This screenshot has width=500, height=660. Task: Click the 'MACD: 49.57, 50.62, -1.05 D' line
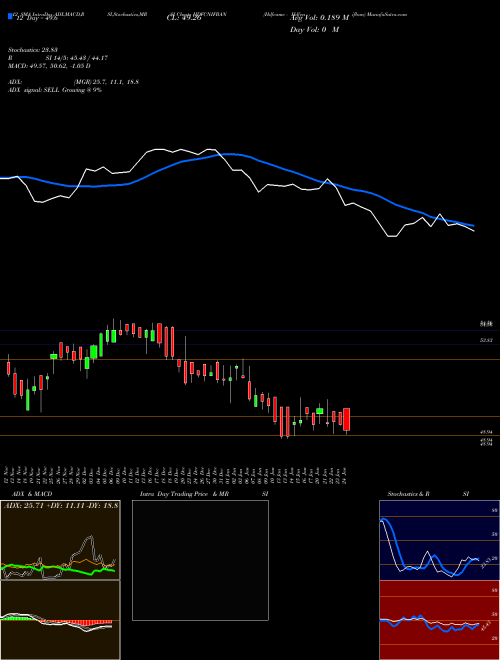(49, 66)
